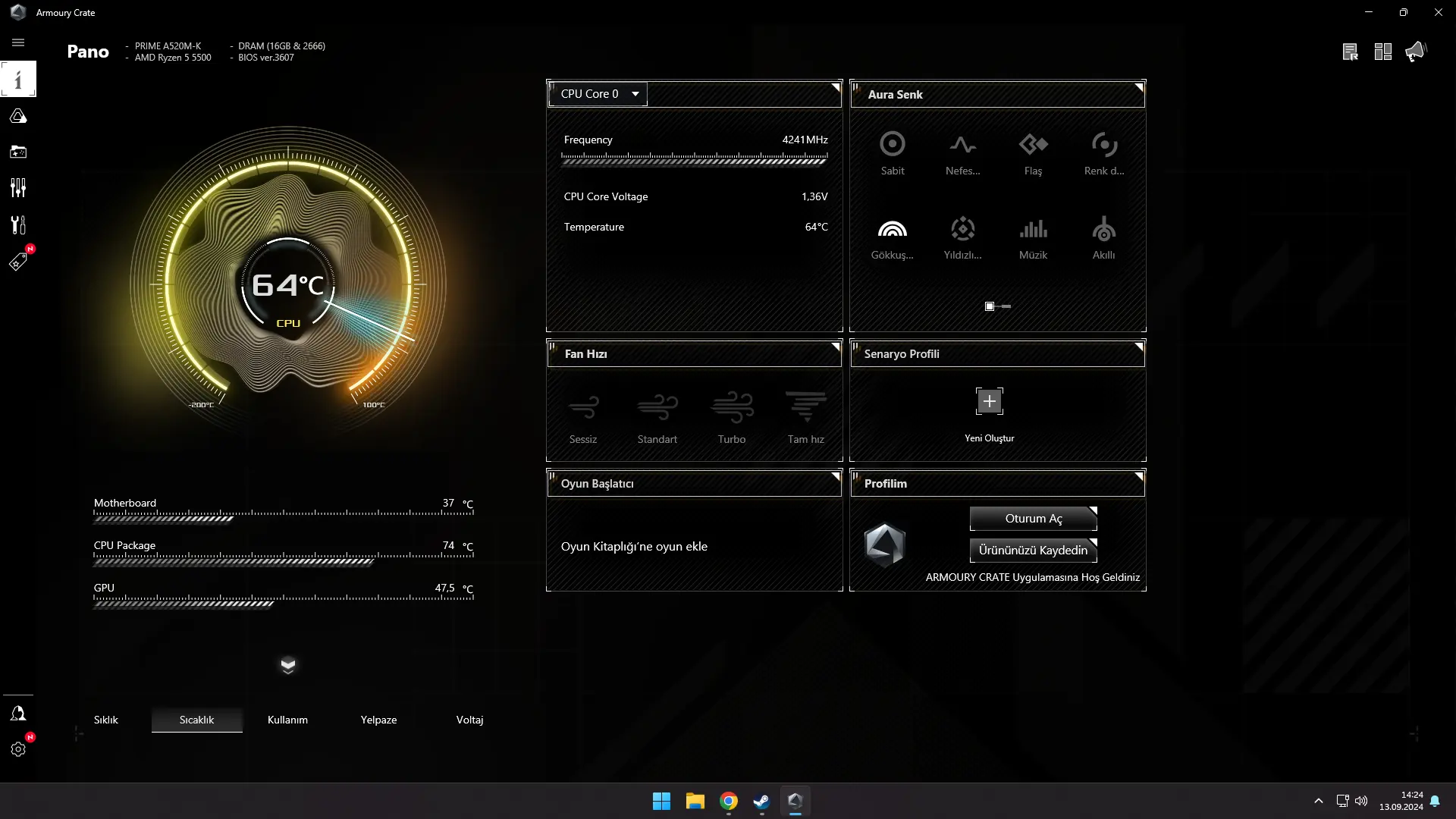The image size is (1456, 819).
Task: Switch to the Kullanım tab
Action: point(288,720)
